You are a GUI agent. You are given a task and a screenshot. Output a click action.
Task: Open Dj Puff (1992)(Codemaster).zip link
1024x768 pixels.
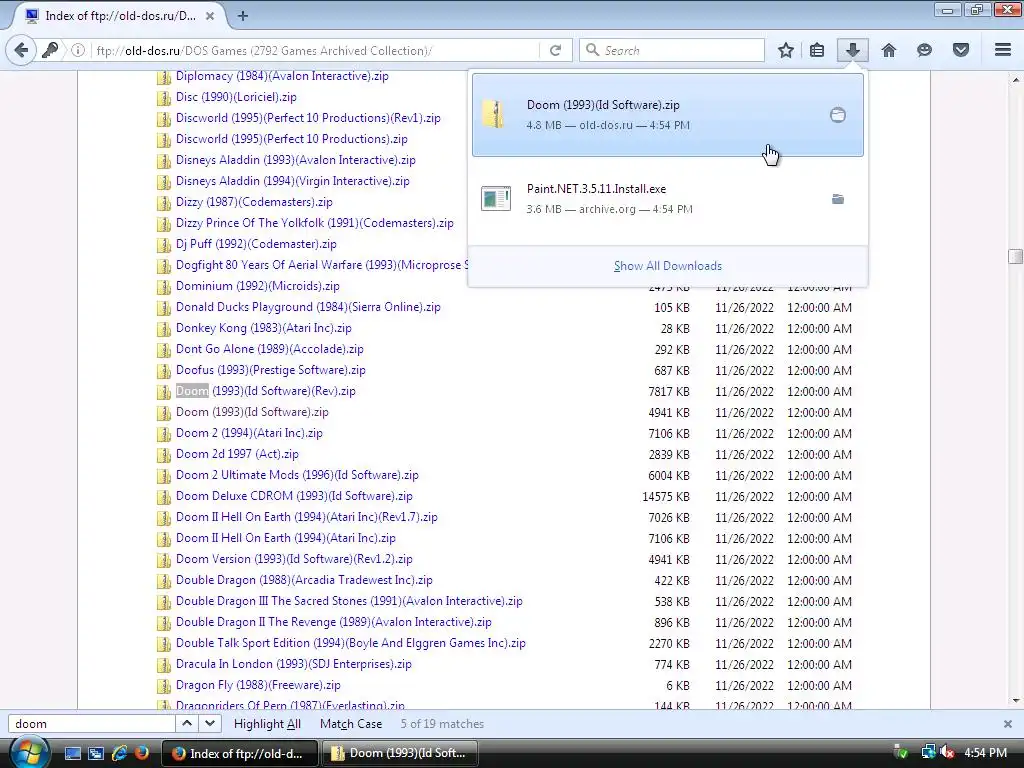tap(256, 244)
